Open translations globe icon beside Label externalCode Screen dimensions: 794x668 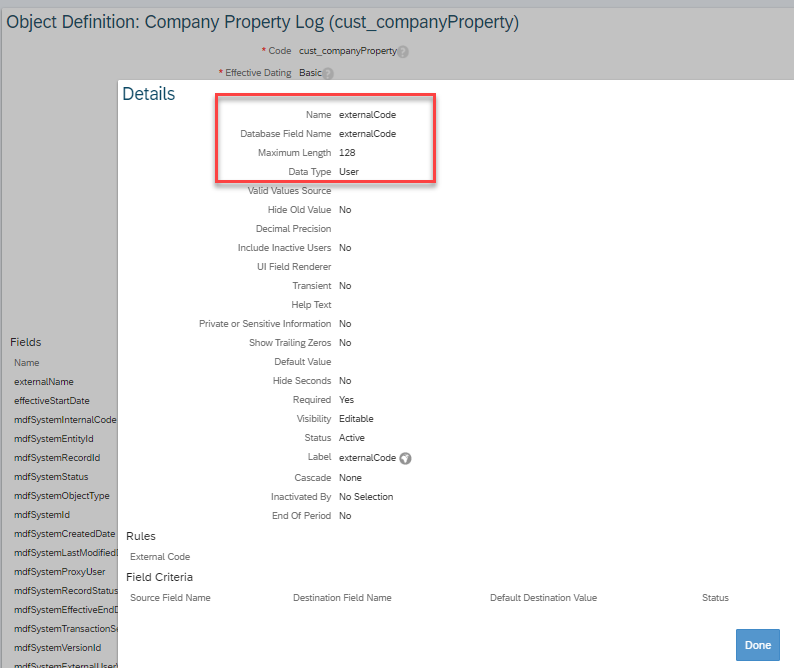point(405,458)
